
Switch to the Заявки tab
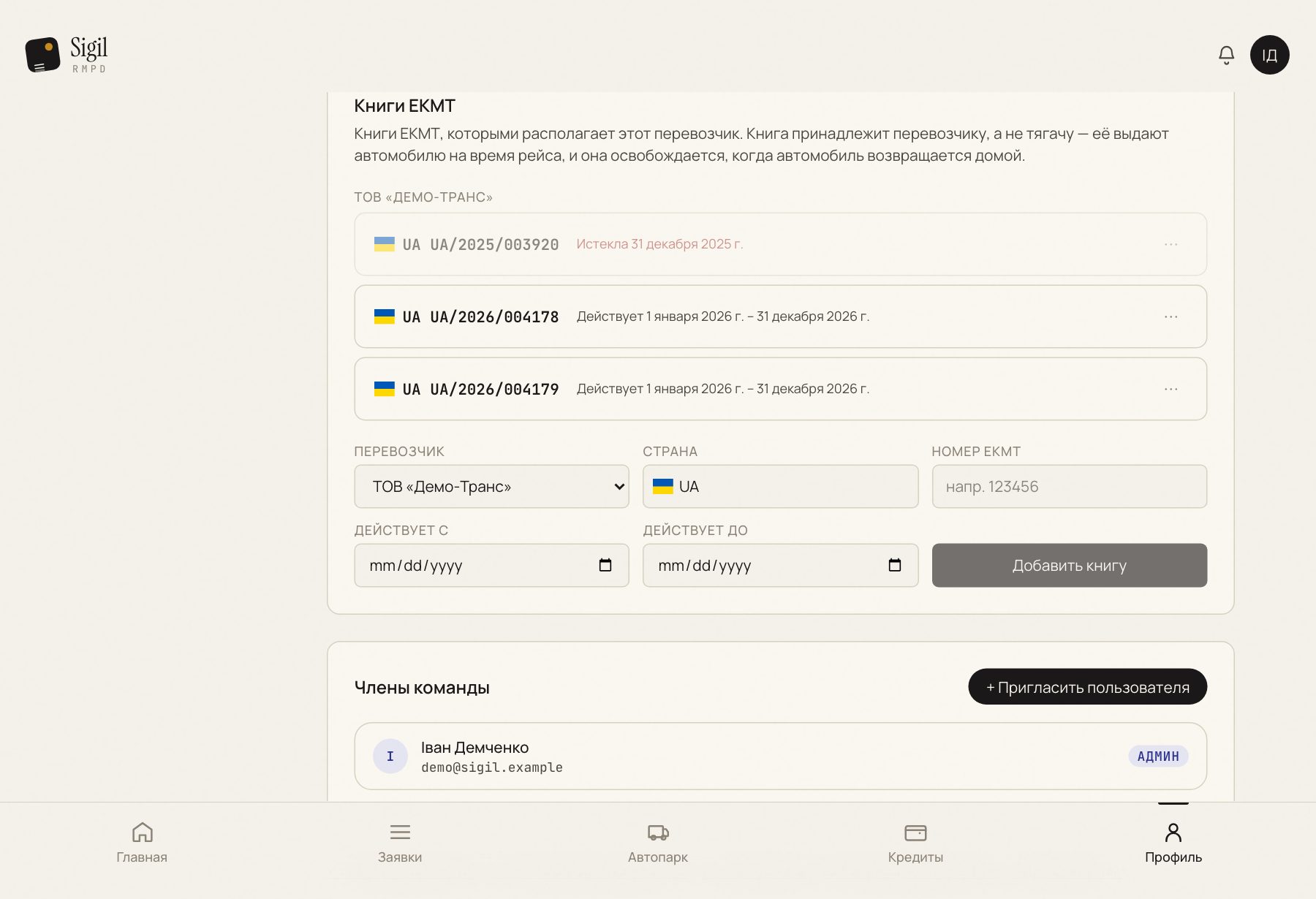point(400,843)
